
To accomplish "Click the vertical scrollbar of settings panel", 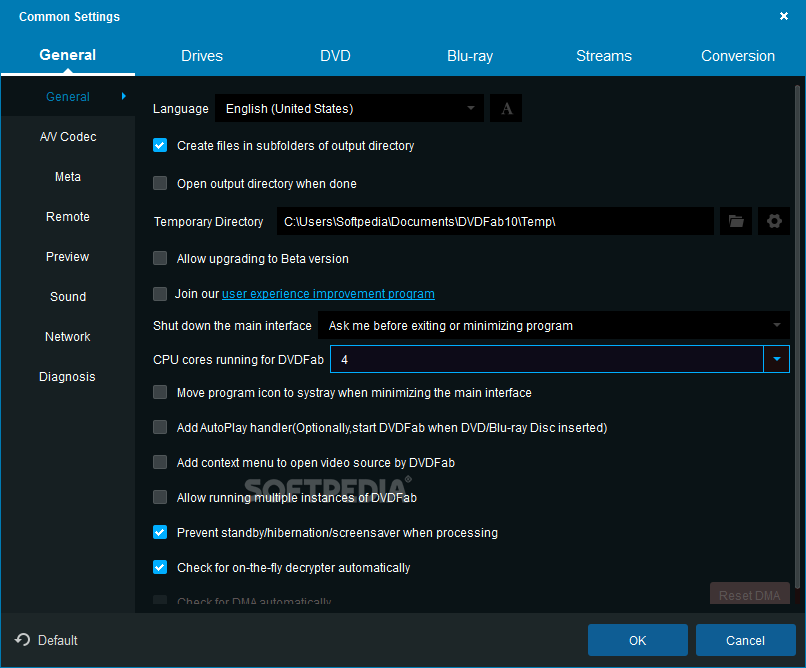I will pyautogui.click(x=797, y=337).
